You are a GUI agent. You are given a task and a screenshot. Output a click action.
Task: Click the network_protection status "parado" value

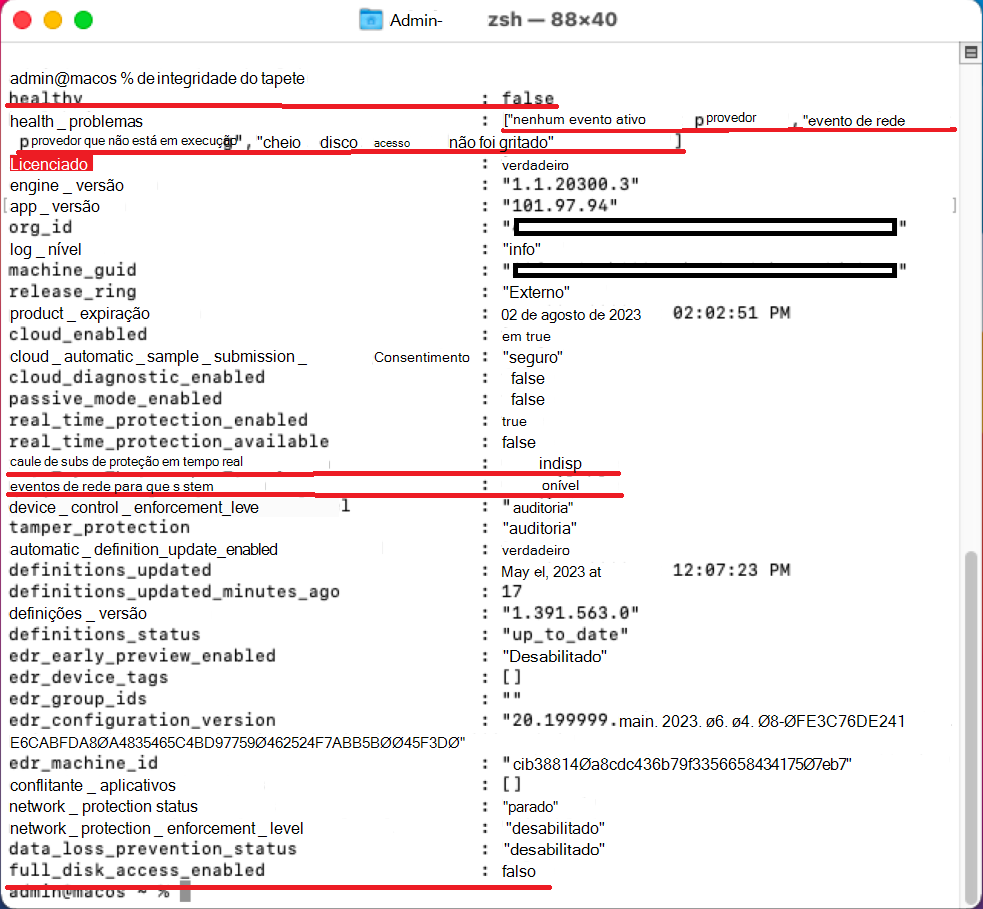tap(530, 807)
